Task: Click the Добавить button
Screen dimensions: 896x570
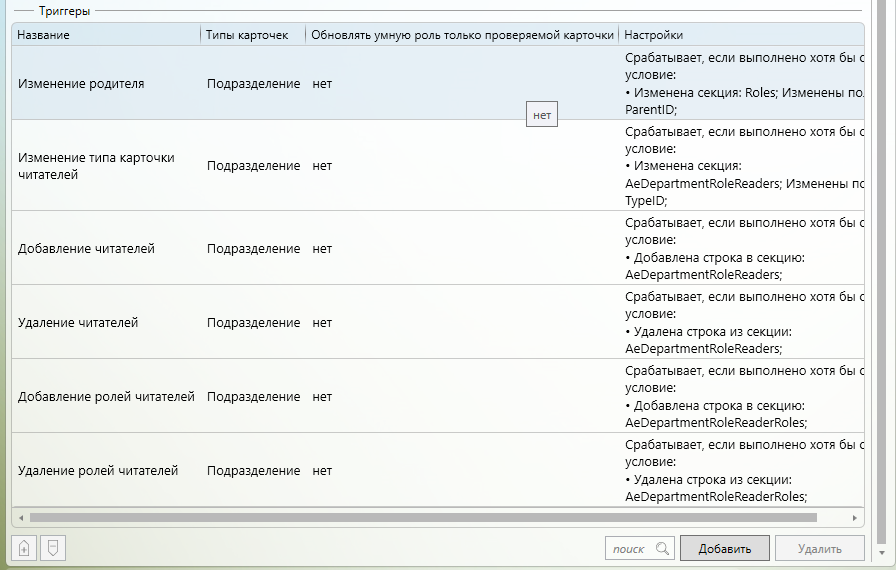Action: (724, 549)
